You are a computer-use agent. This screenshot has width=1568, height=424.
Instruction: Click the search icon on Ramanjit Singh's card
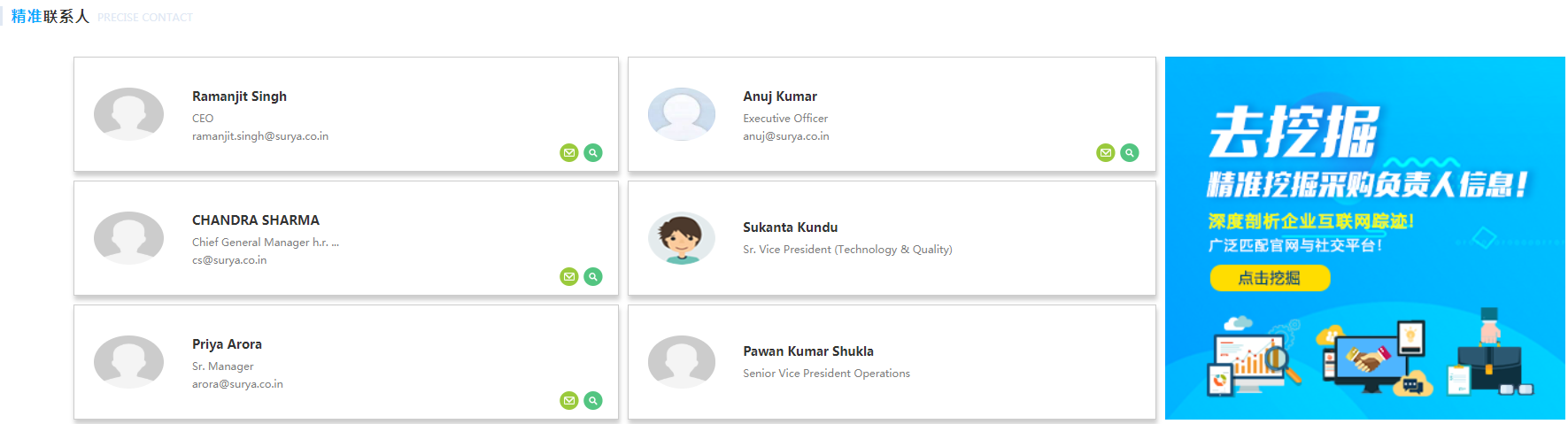[x=593, y=153]
